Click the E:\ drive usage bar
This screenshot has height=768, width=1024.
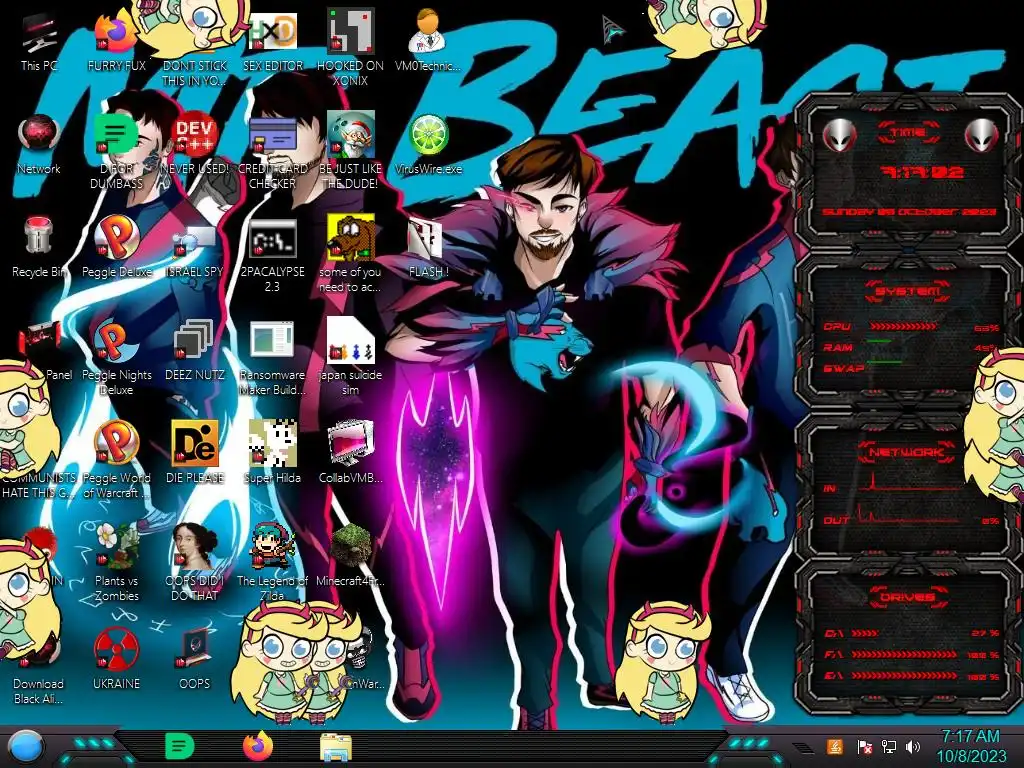point(905,676)
